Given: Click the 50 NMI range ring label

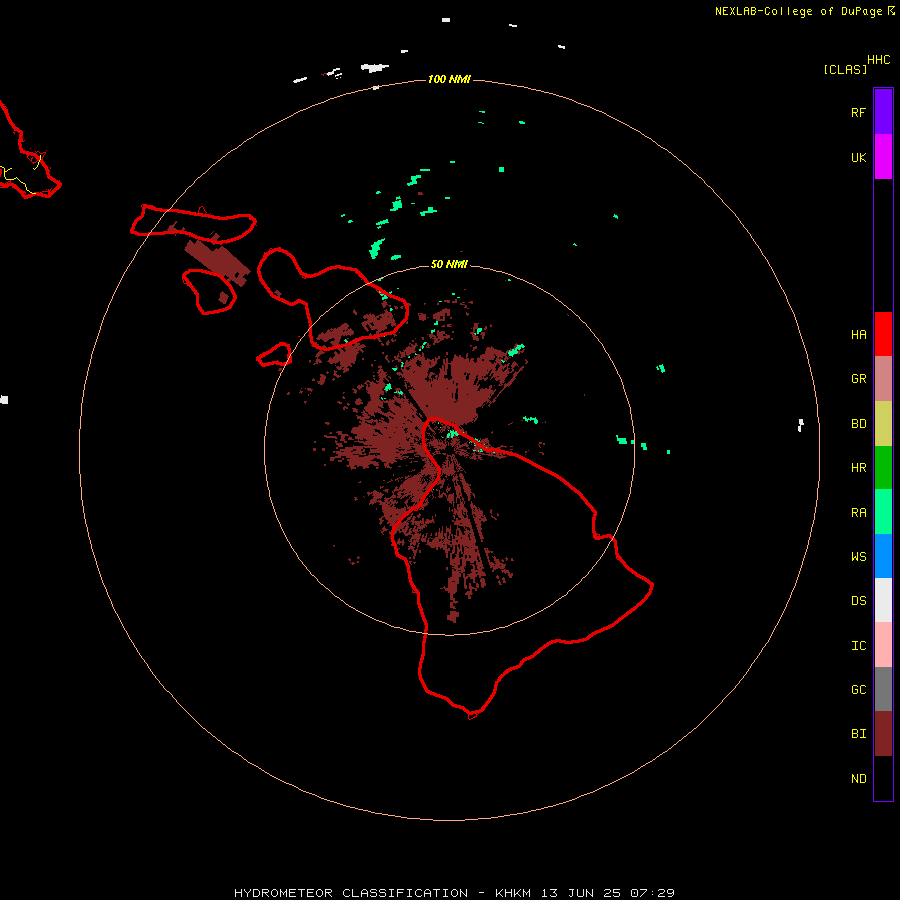Looking at the screenshot, I should point(449,264).
